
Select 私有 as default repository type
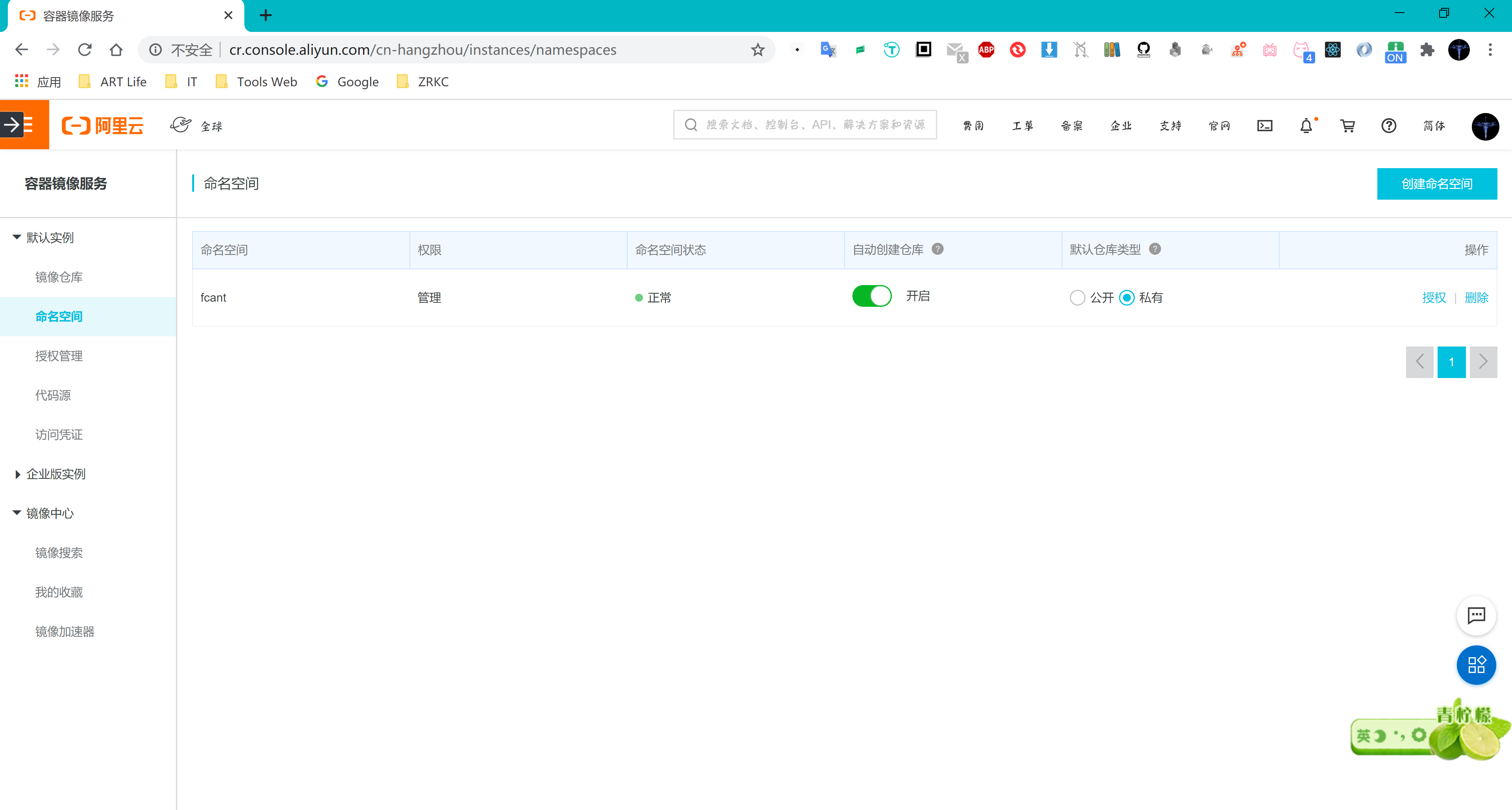pos(1127,298)
